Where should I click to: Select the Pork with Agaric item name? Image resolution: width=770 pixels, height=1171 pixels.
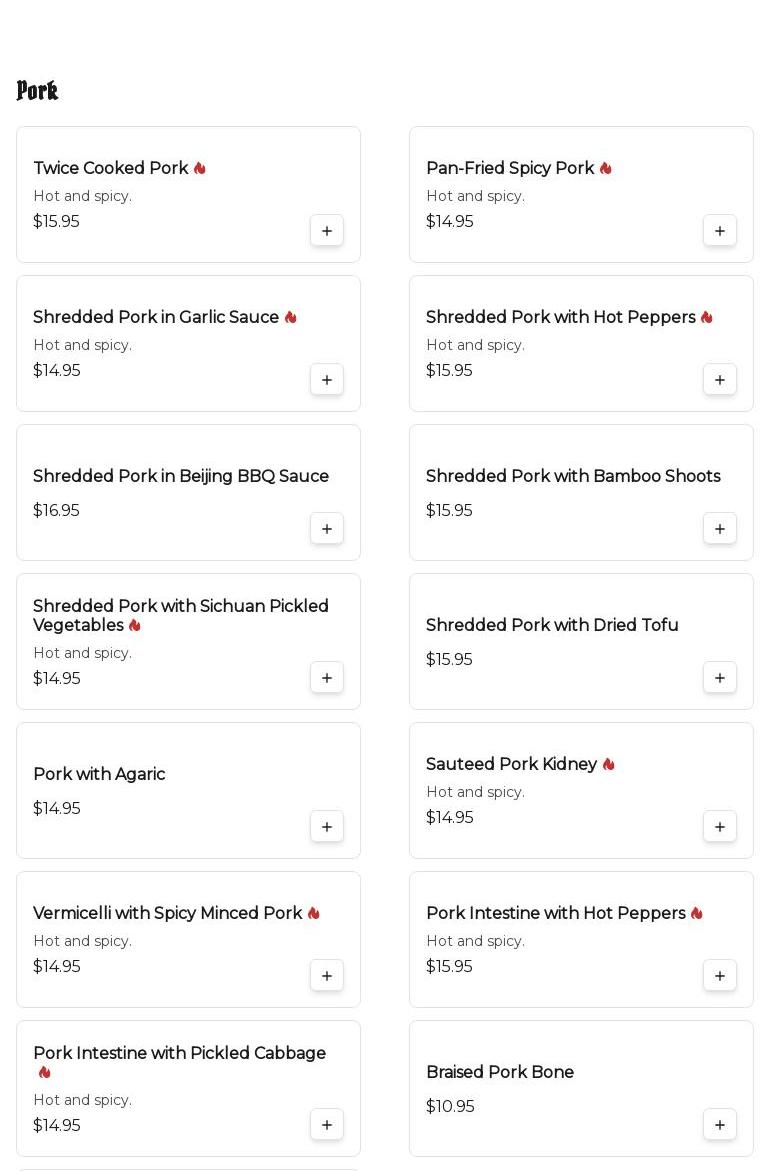99,774
